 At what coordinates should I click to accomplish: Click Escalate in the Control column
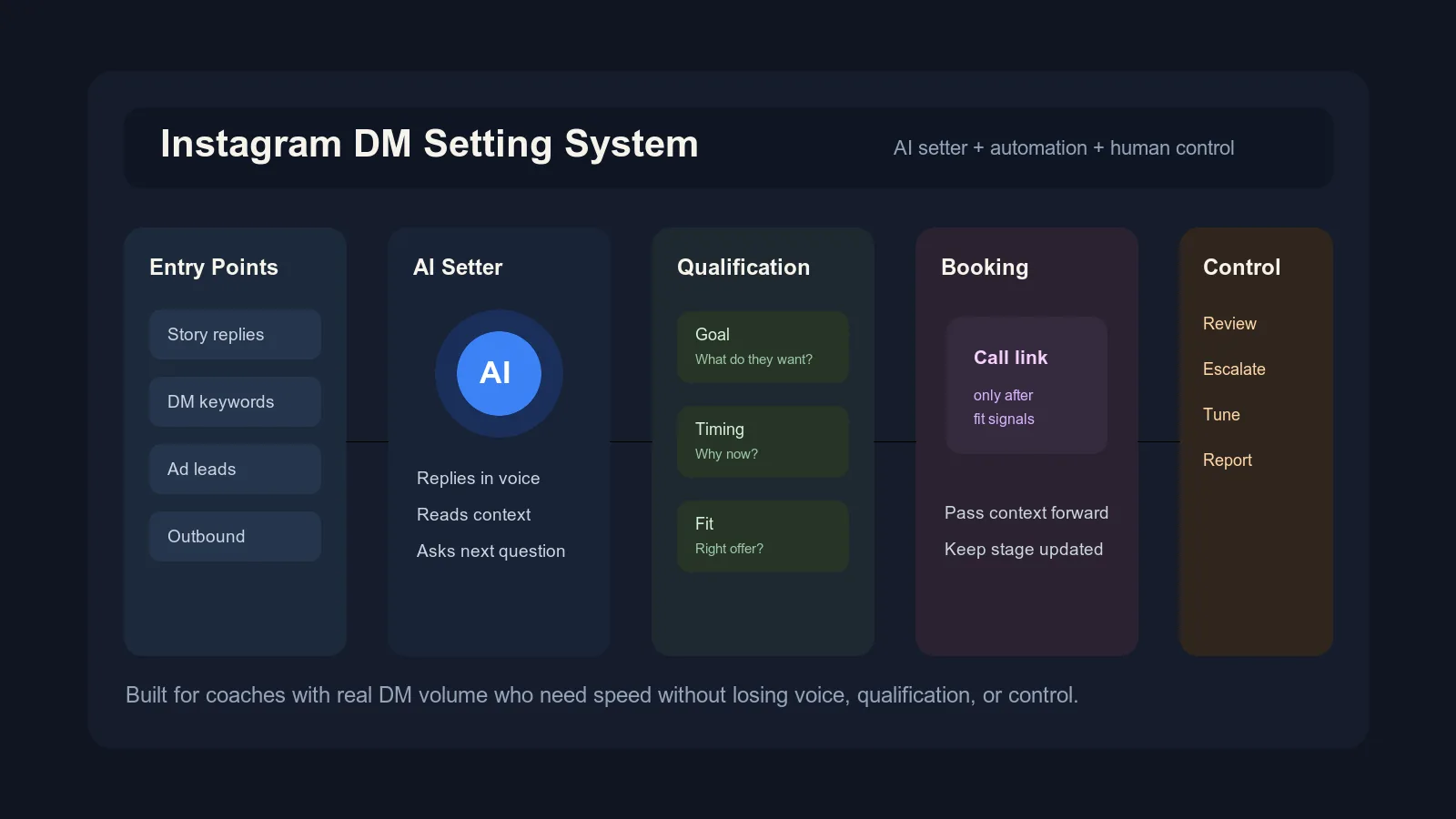[x=1234, y=369]
